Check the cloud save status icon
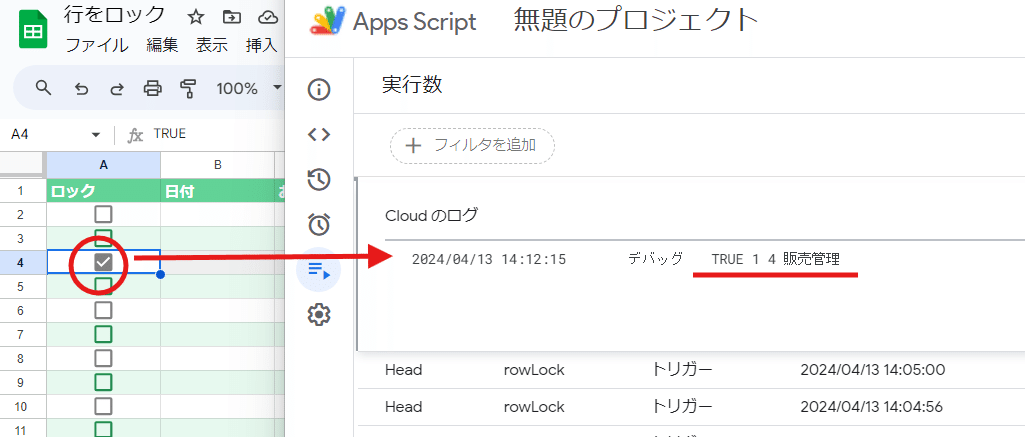 click(x=268, y=17)
